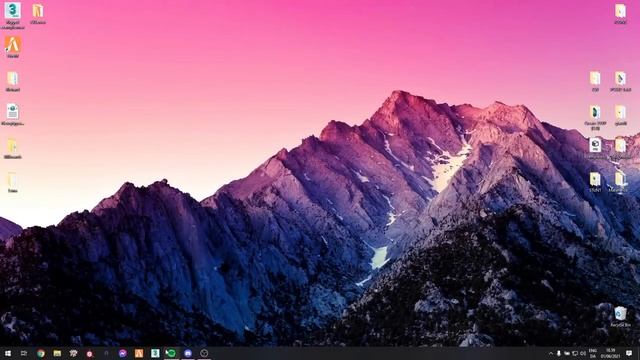
Task: Open the purple Messenger taskbar icon
Action: click(x=122, y=353)
